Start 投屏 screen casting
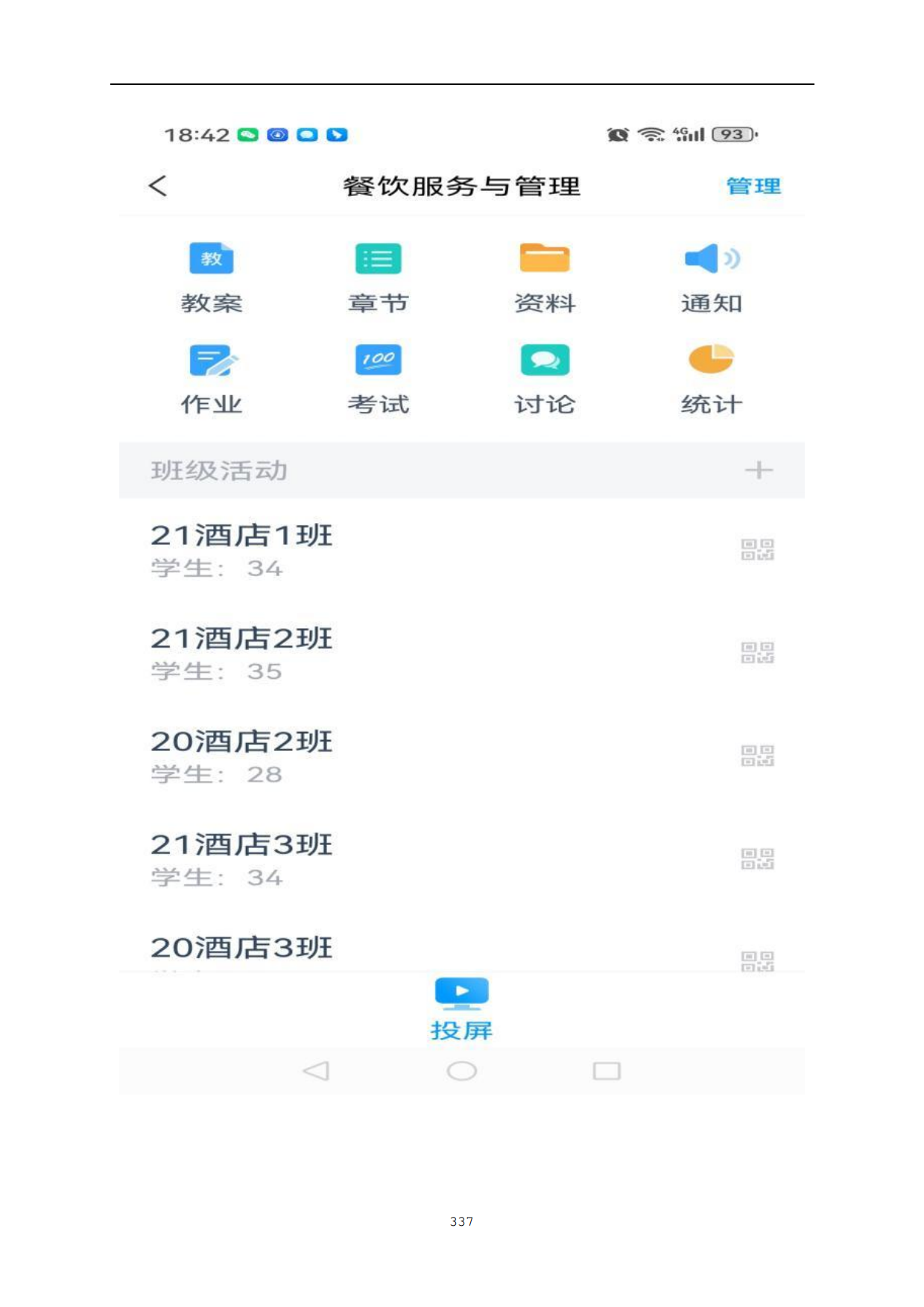Viewport: 924px width, 1307px height. (462, 1009)
